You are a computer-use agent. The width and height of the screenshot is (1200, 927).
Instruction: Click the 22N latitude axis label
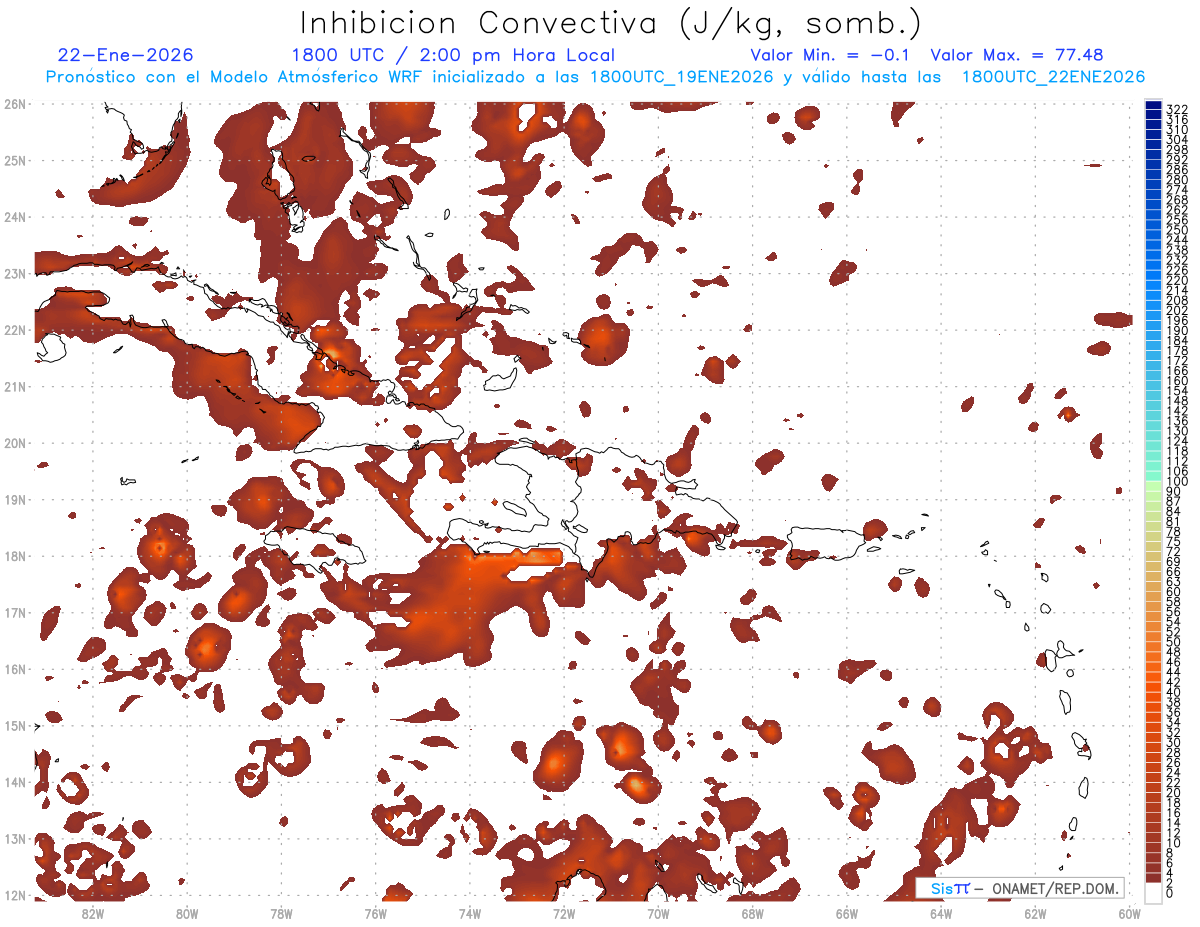tap(15, 330)
